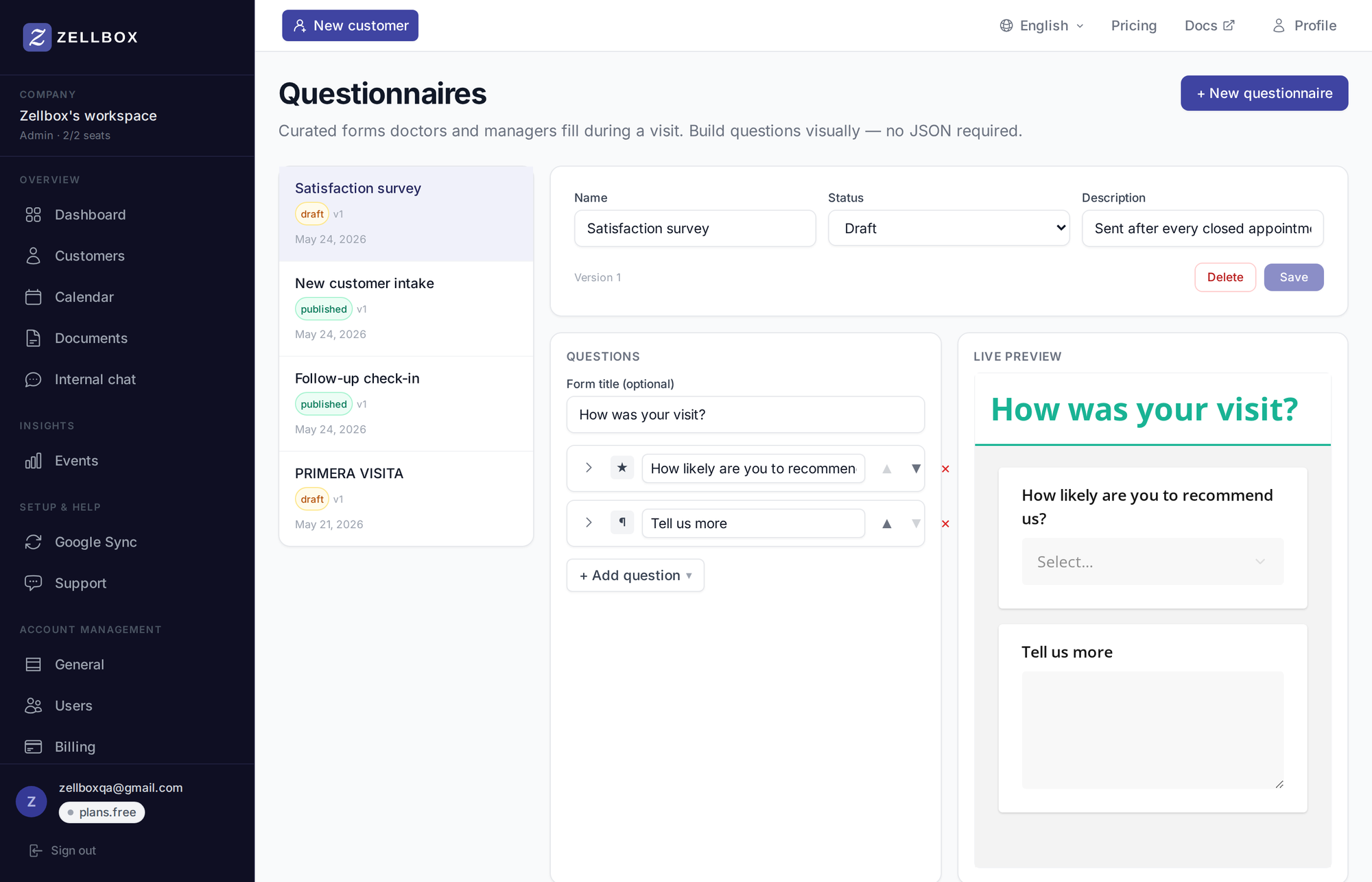Open the Pricing link
The width and height of the screenshot is (1372, 882).
pos(1133,25)
